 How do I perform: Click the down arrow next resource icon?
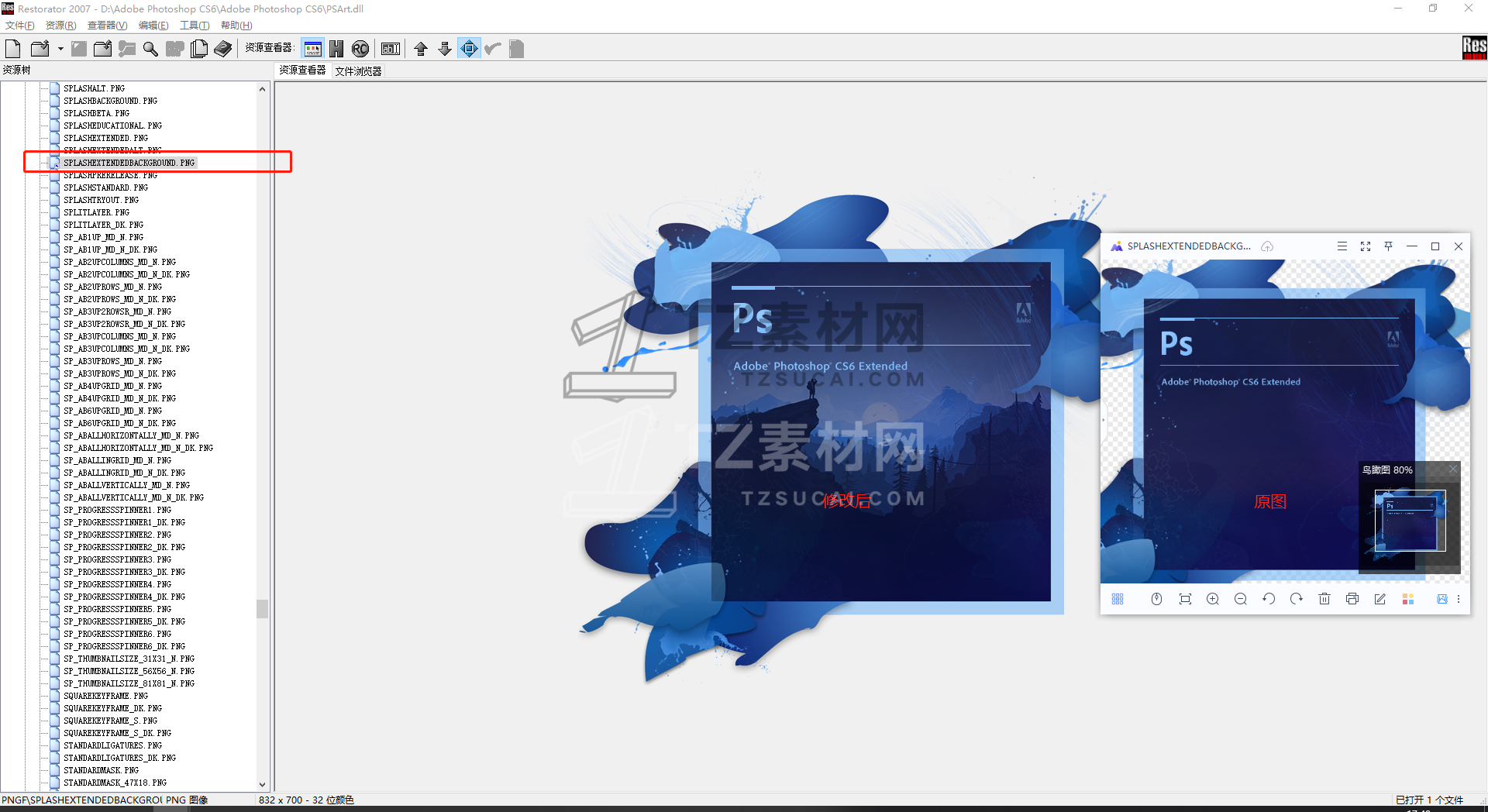click(x=445, y=49)
